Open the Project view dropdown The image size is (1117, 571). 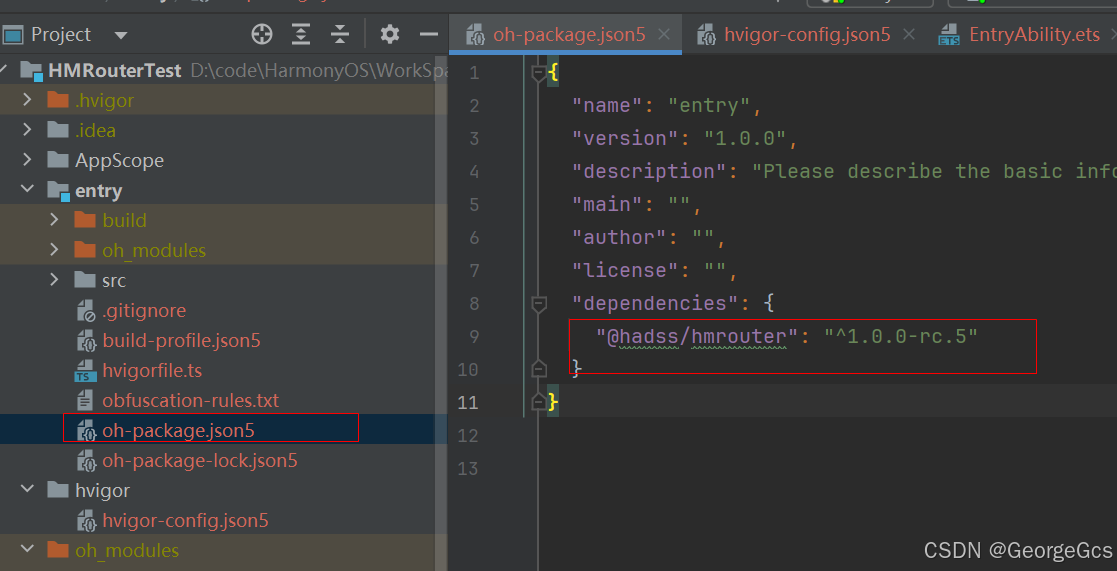(x=120, y=35)
